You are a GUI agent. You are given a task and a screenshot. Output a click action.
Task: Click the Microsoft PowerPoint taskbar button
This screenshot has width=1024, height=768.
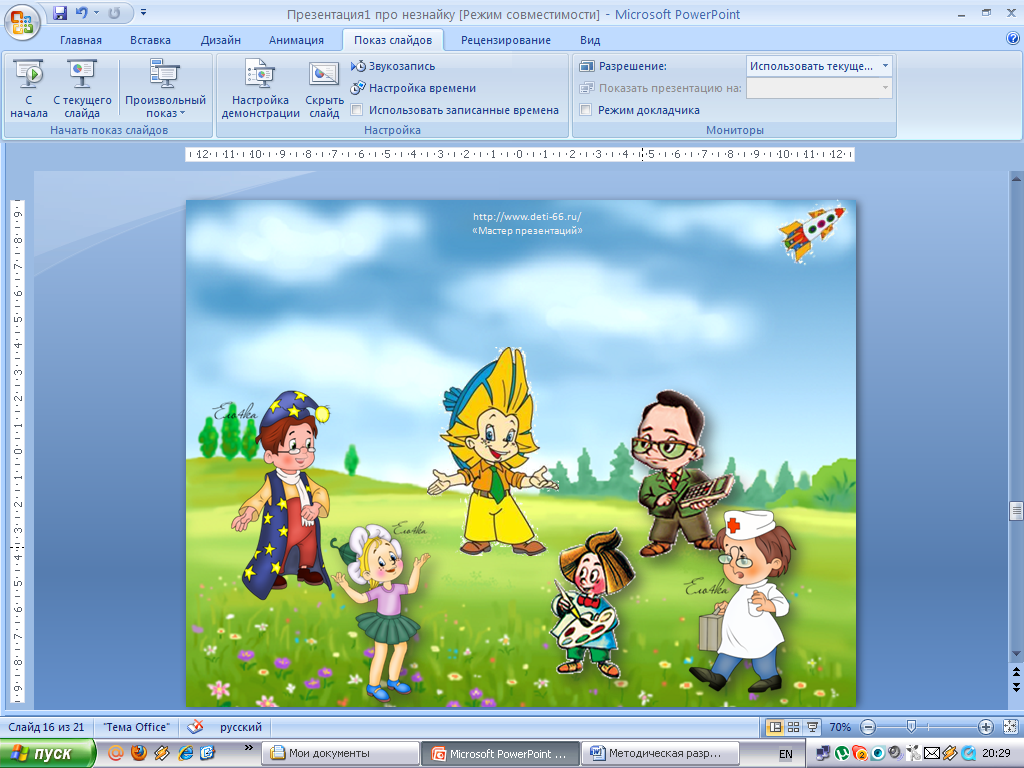(500, 754)
